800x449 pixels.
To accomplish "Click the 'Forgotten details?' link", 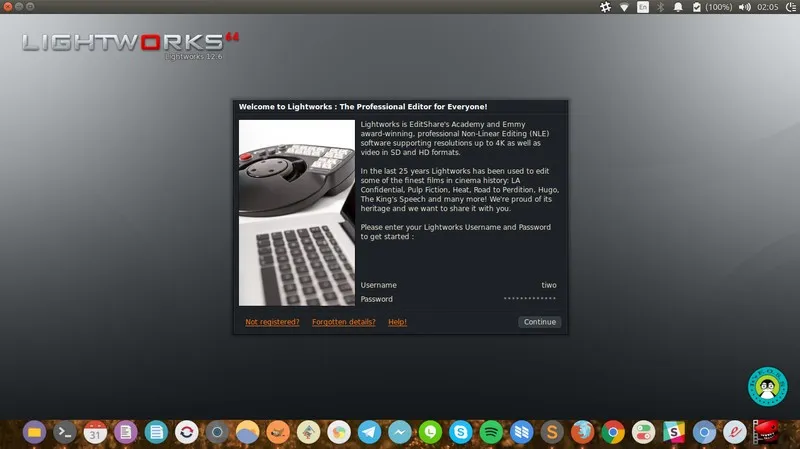I will [x=344, y=322].
